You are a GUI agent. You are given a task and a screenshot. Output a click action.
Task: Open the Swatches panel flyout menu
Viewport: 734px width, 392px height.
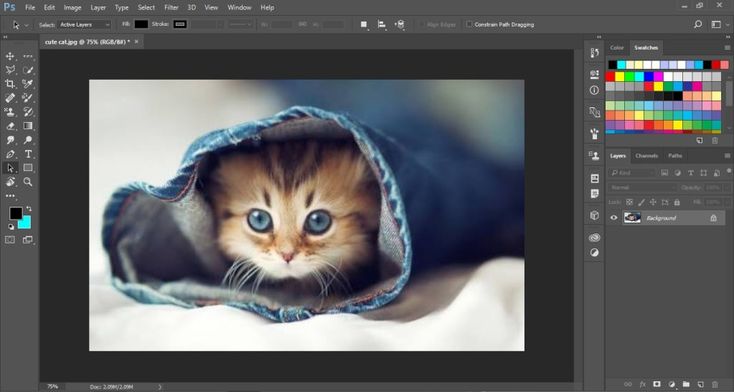727,48
